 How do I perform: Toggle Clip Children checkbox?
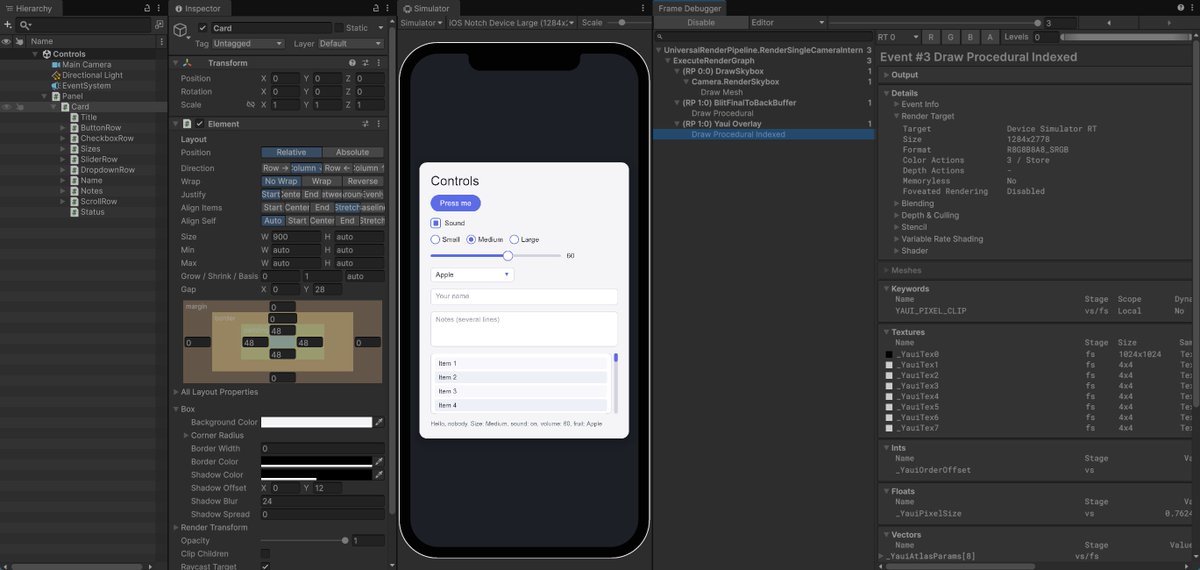[265, 553]
